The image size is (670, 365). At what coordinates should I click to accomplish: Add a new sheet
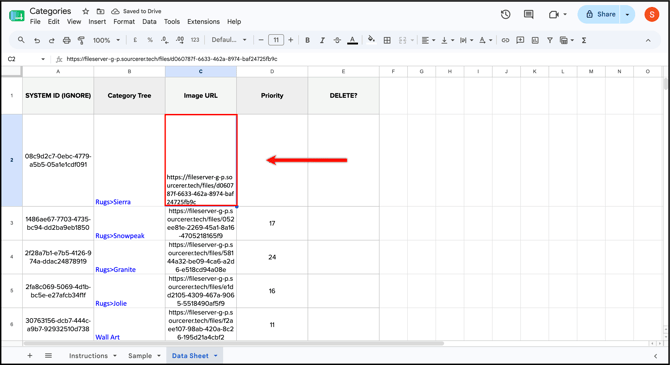click(x=29, y=356)
